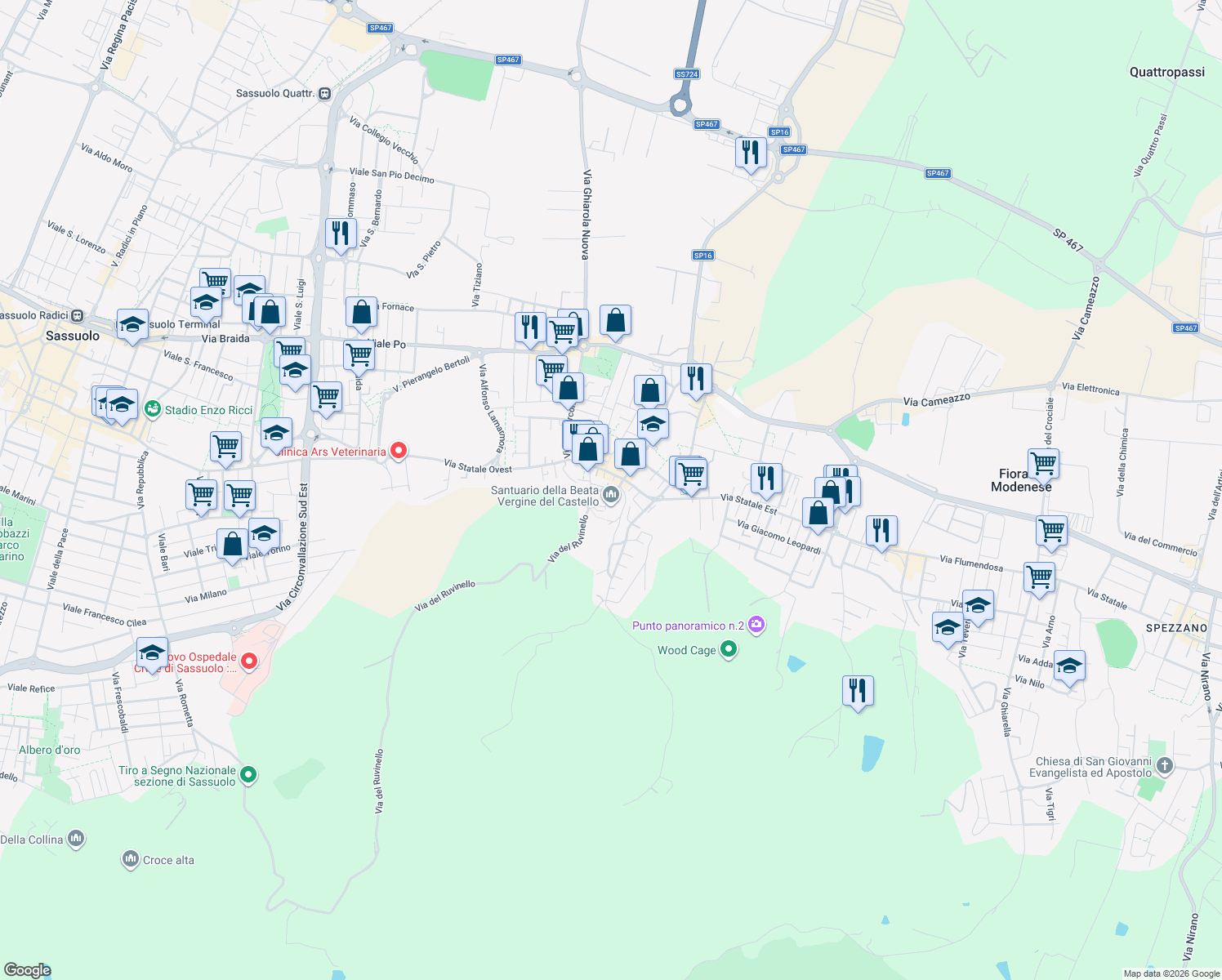Open the Chiesa di San Giovanni Evangelista marker

(1163, 766)
